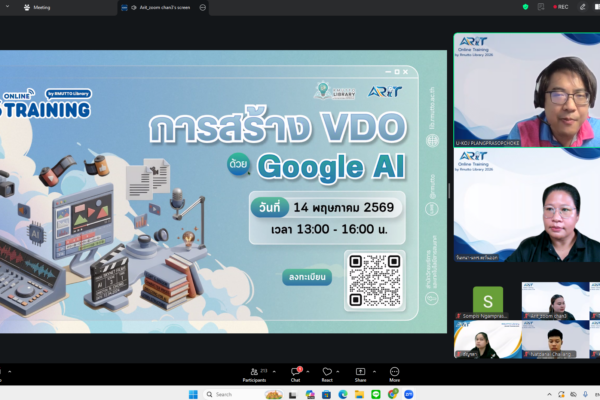Click the ARIT logo on the slide
The width and height of the screenshot is (600, 400).
[385, 92]
